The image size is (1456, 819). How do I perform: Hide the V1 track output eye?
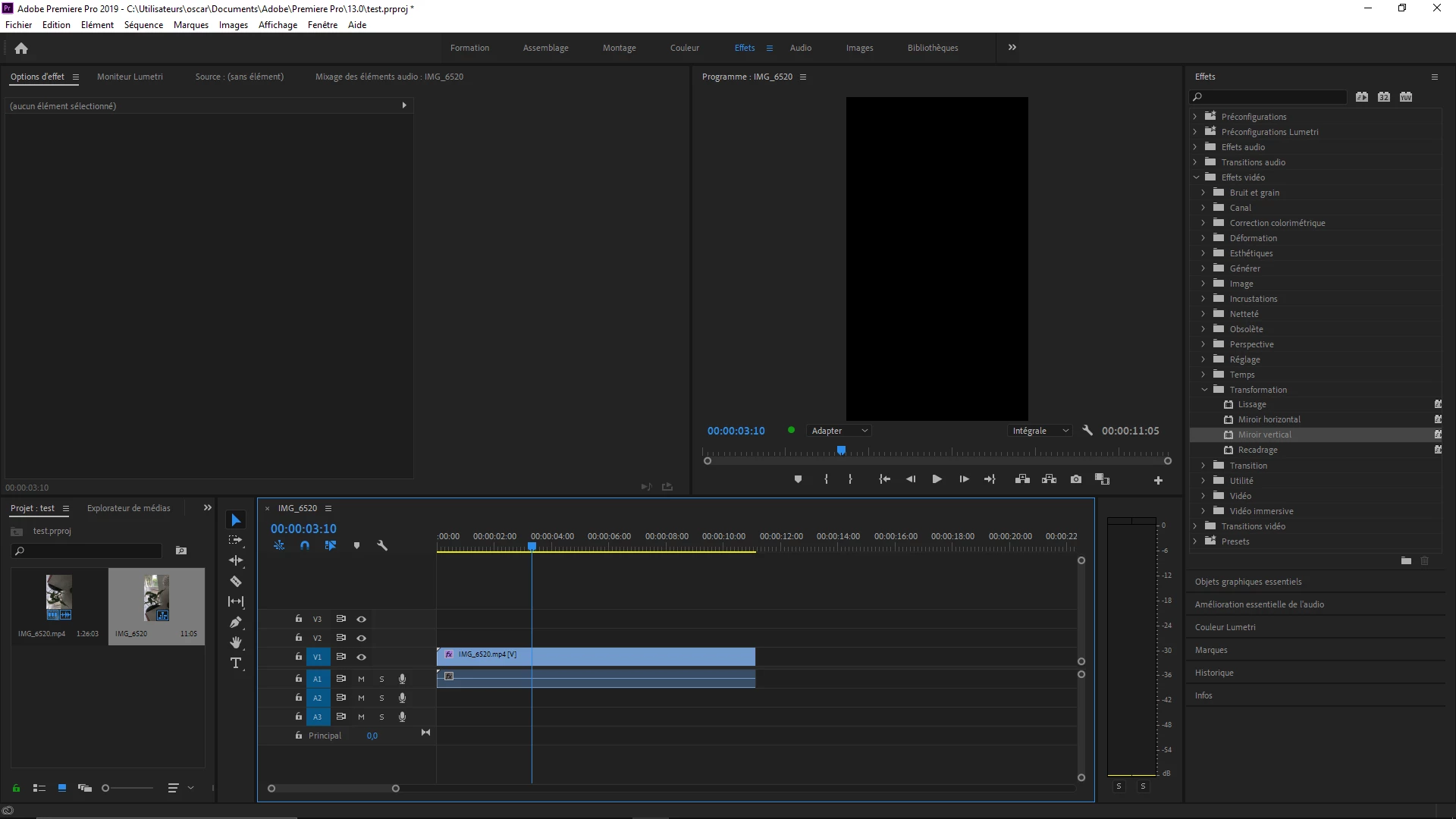[x=362, y=657]
